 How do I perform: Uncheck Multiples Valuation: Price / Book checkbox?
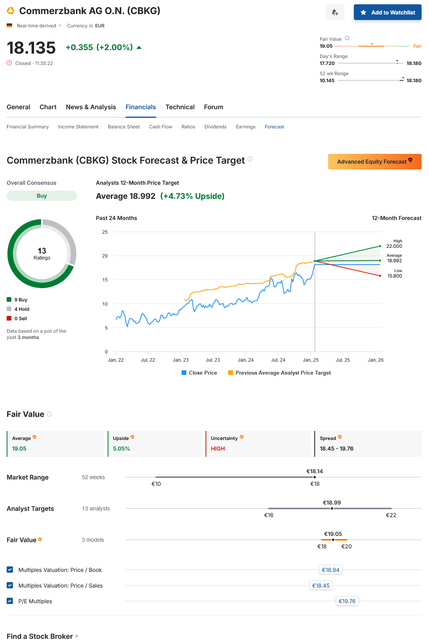(10, 569)
